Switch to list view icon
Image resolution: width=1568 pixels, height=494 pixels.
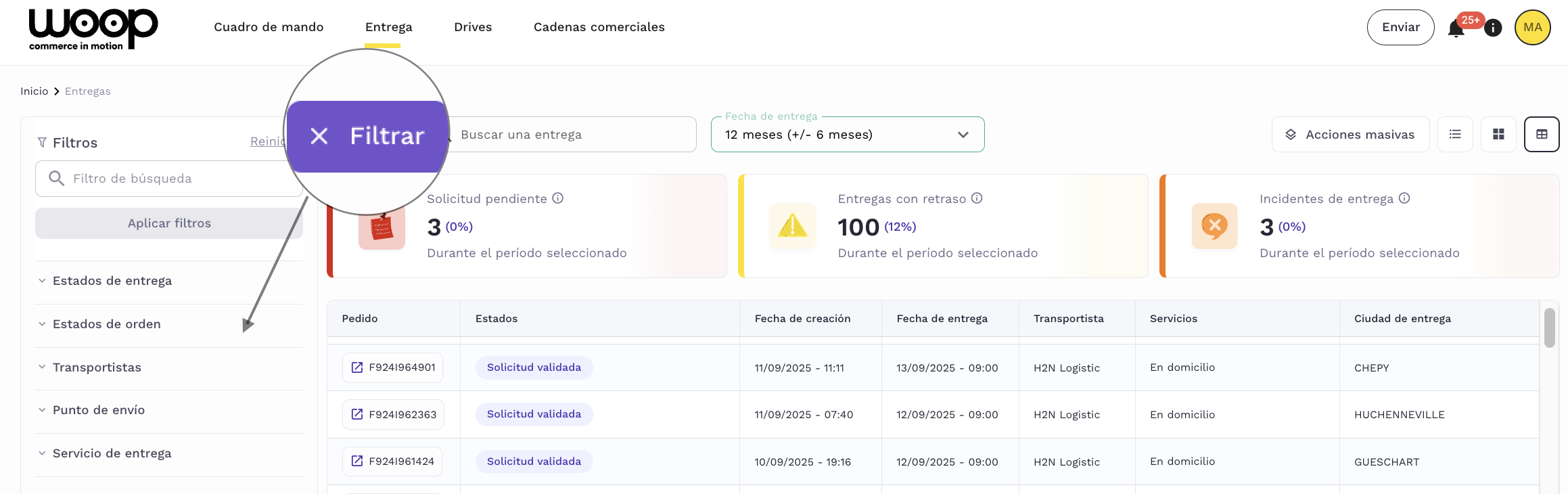coord(1455,135)
